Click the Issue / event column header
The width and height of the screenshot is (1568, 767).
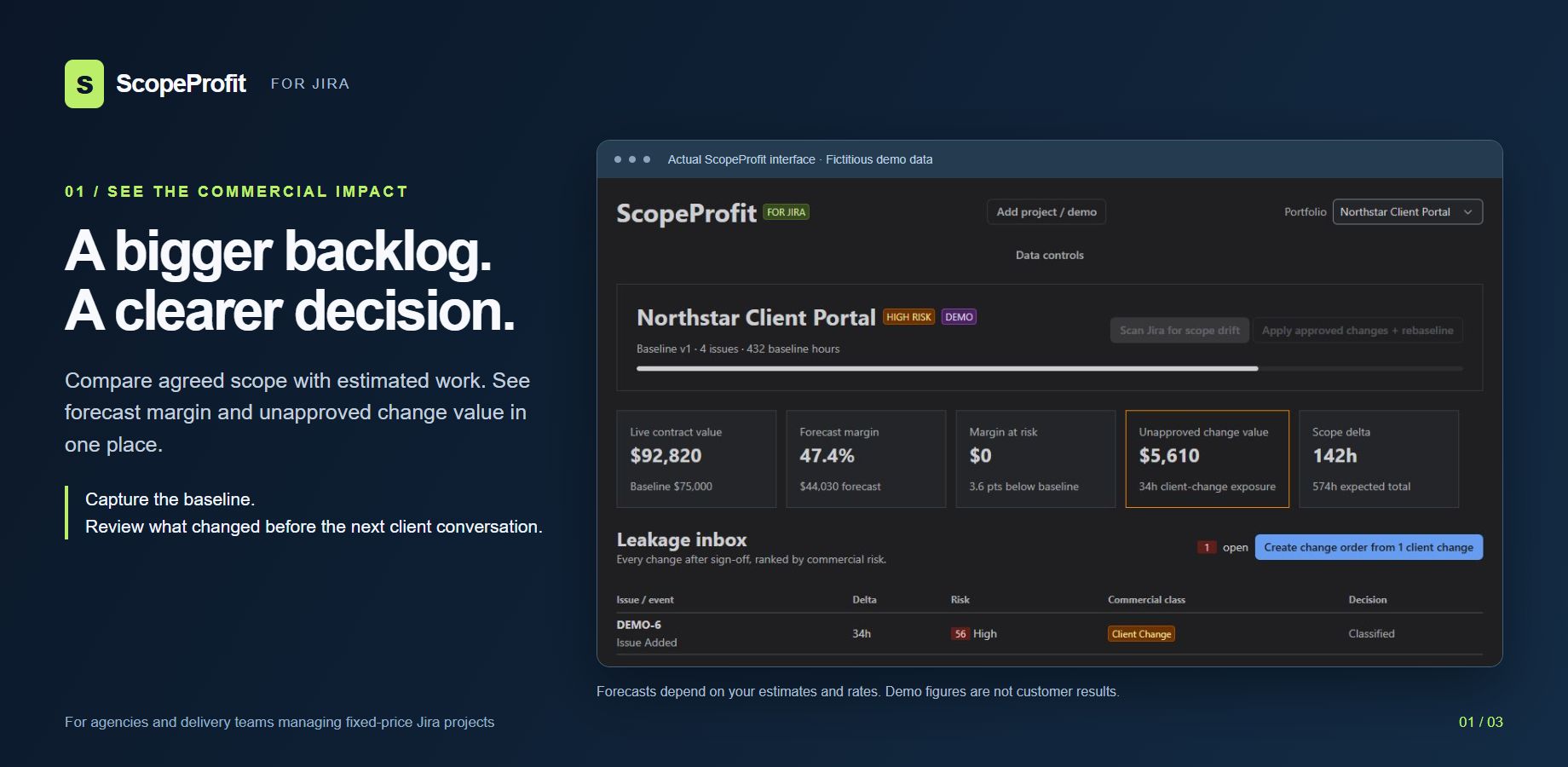[645, 600]
